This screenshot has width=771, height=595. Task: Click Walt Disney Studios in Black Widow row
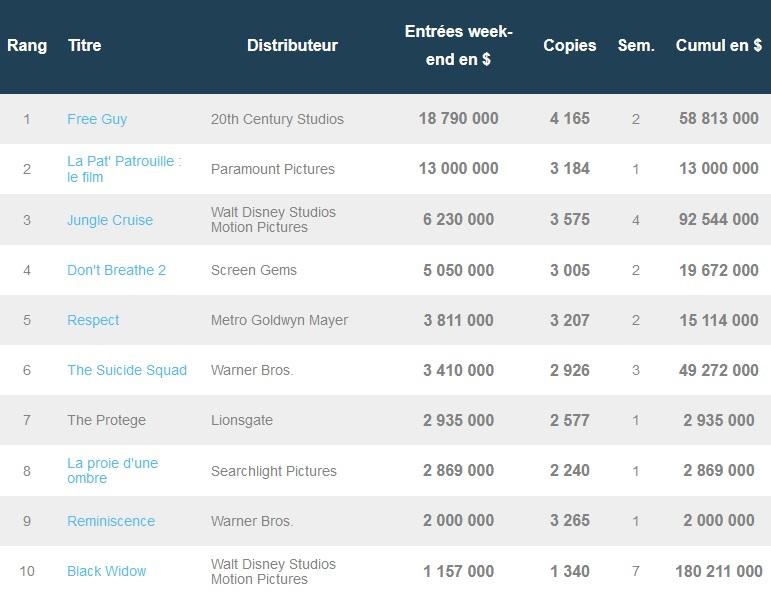273,571
